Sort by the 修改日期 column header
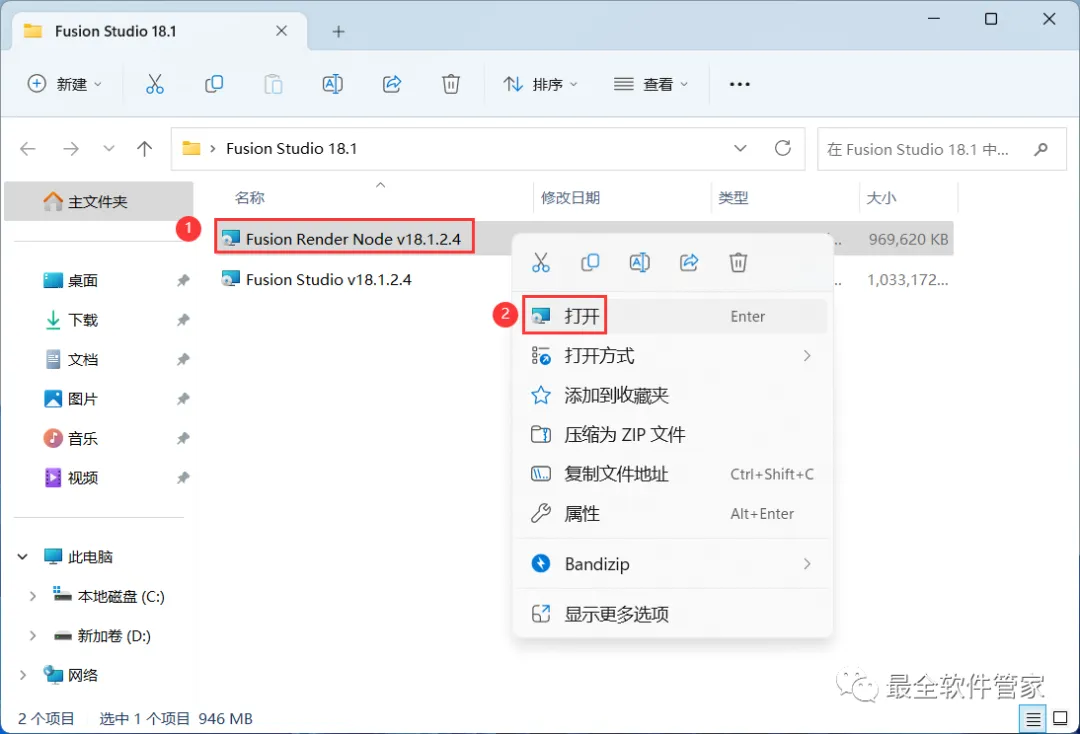 pos(570,198)
